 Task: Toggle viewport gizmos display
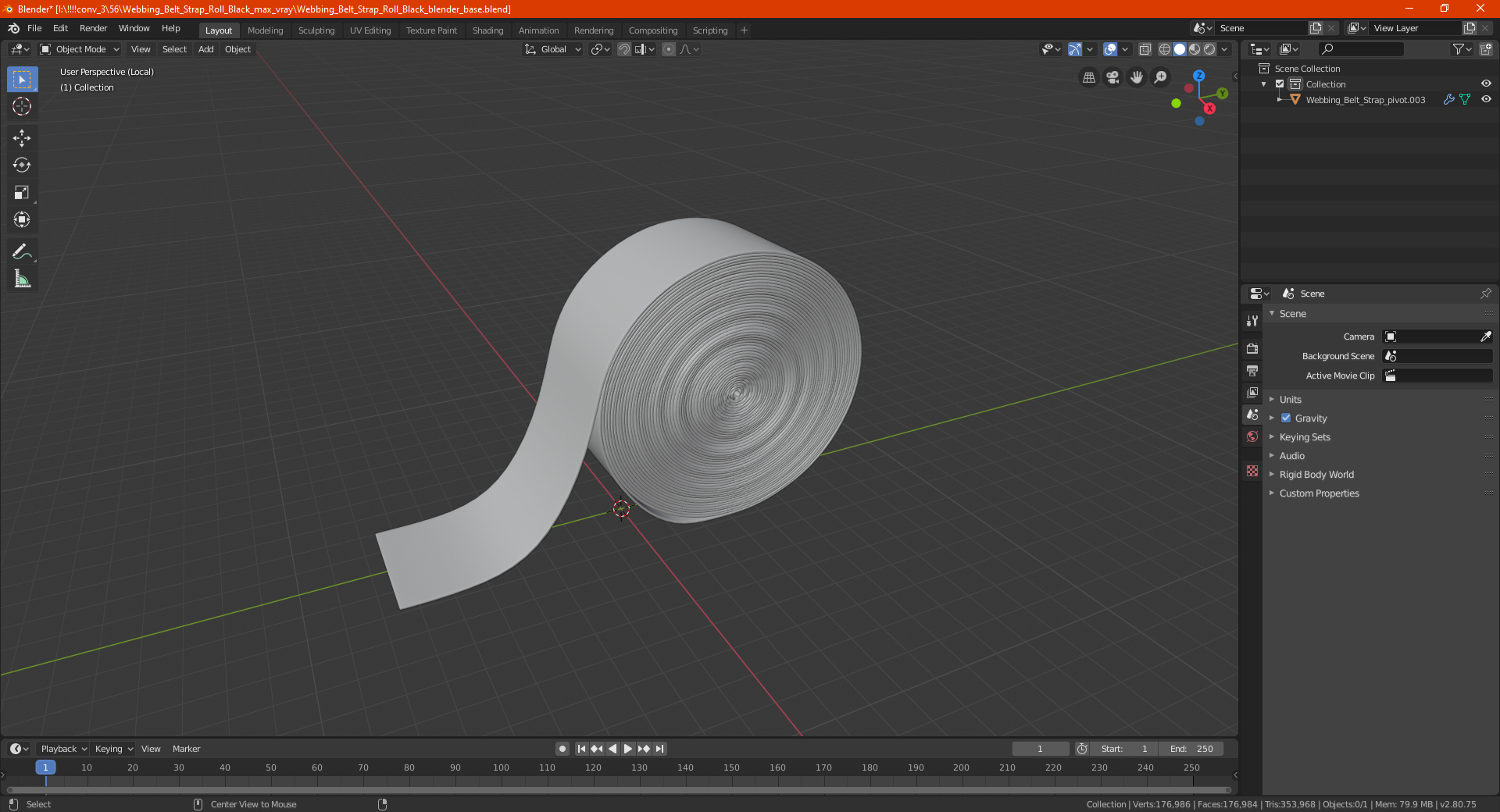coord(1075,49)
